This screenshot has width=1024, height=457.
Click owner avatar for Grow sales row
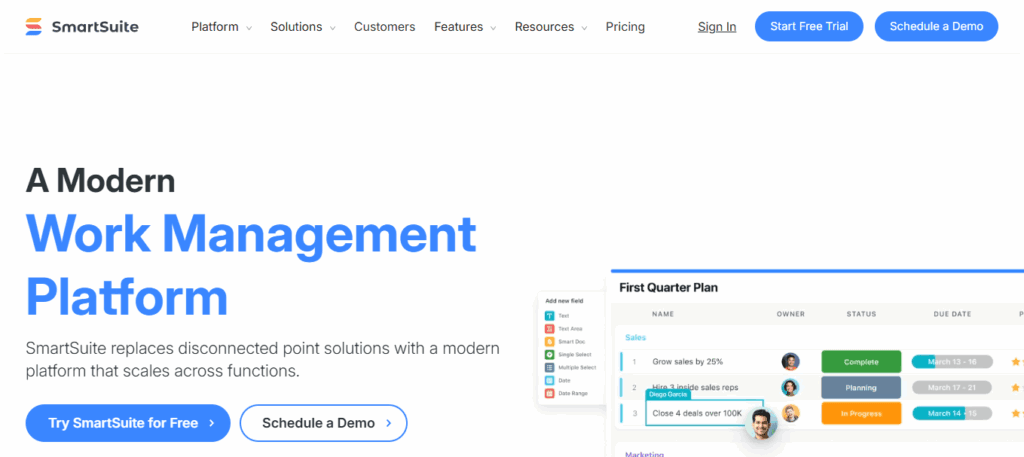tap(790, 362)
